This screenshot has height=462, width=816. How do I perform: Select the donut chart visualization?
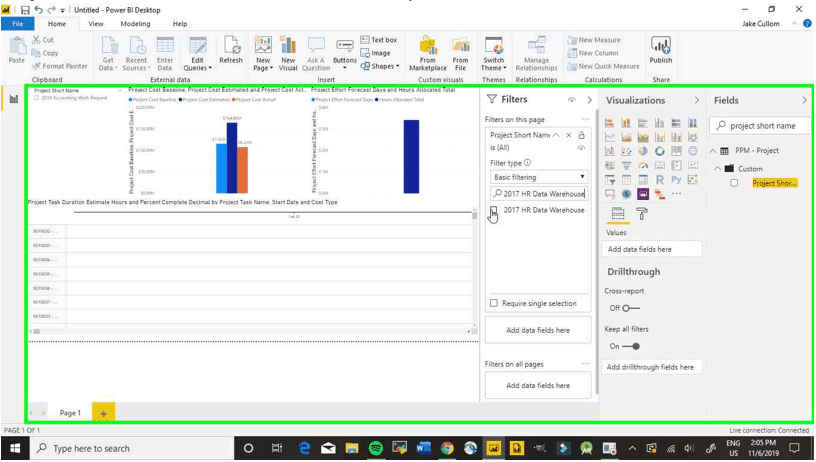(659, 151)
